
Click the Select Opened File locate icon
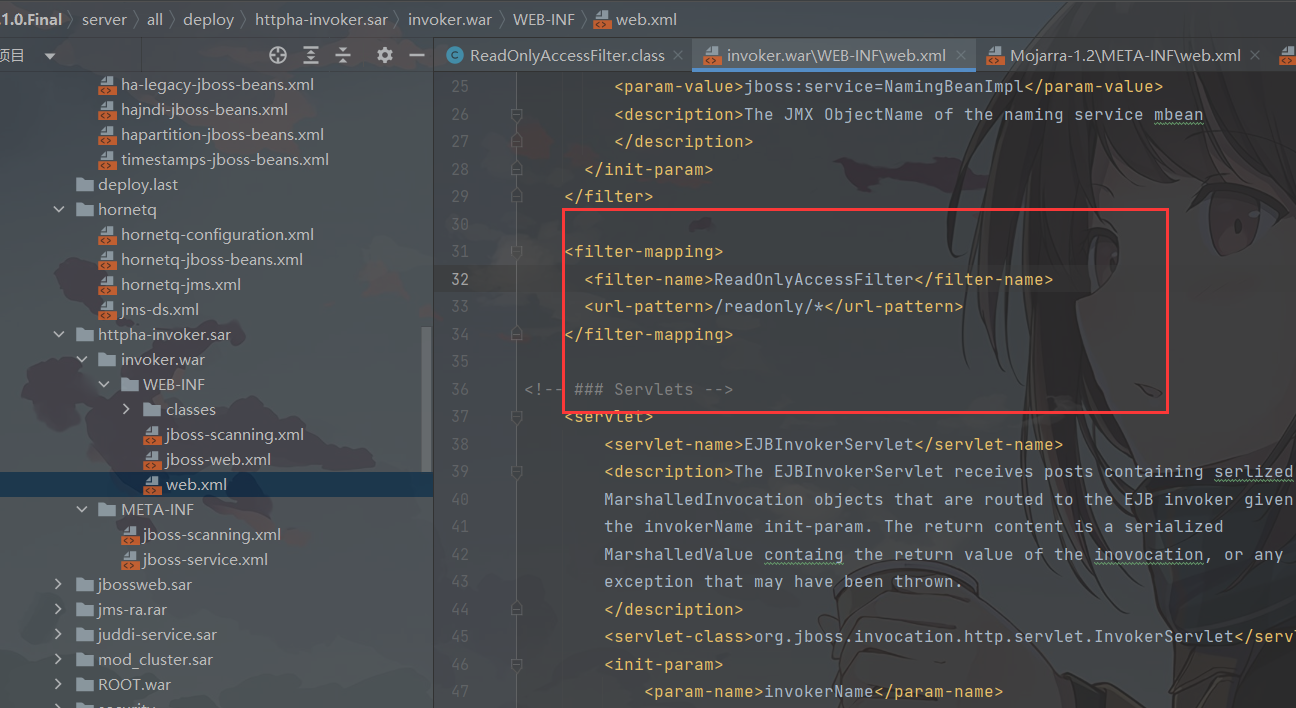click(278, 56)
